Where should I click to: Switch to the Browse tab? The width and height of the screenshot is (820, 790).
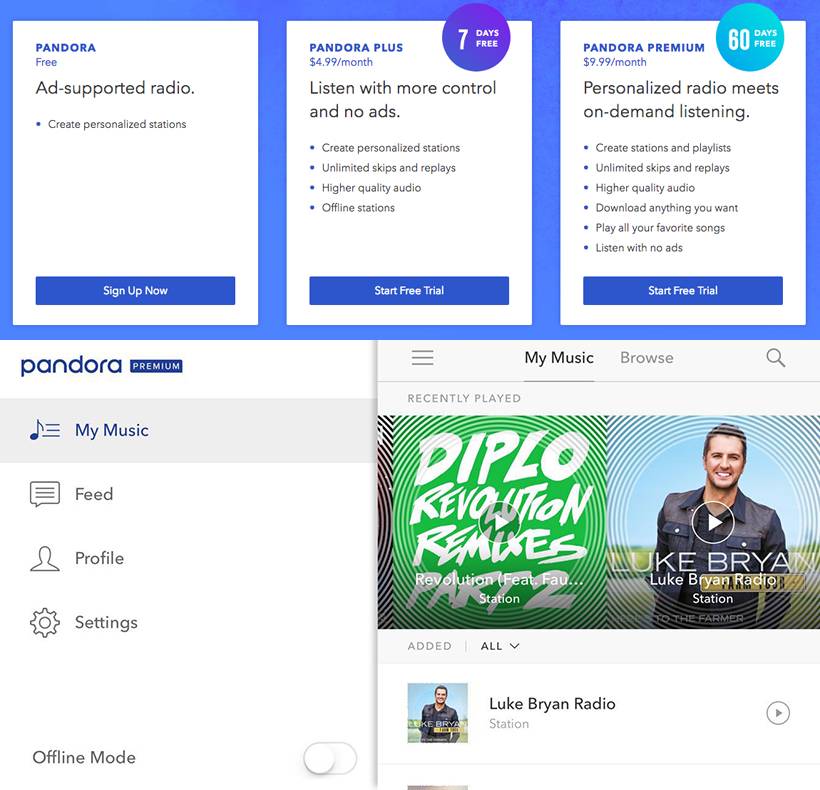[646, 358]
